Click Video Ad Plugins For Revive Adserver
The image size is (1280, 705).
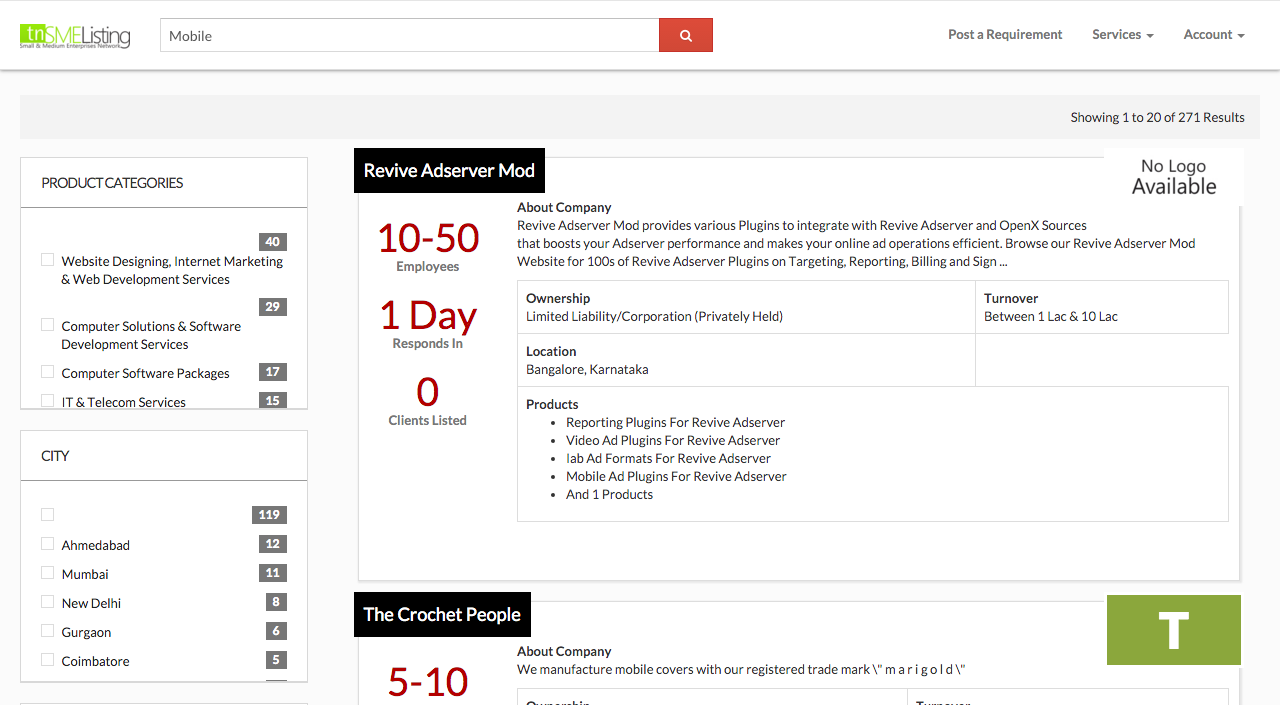pos(673,440)
